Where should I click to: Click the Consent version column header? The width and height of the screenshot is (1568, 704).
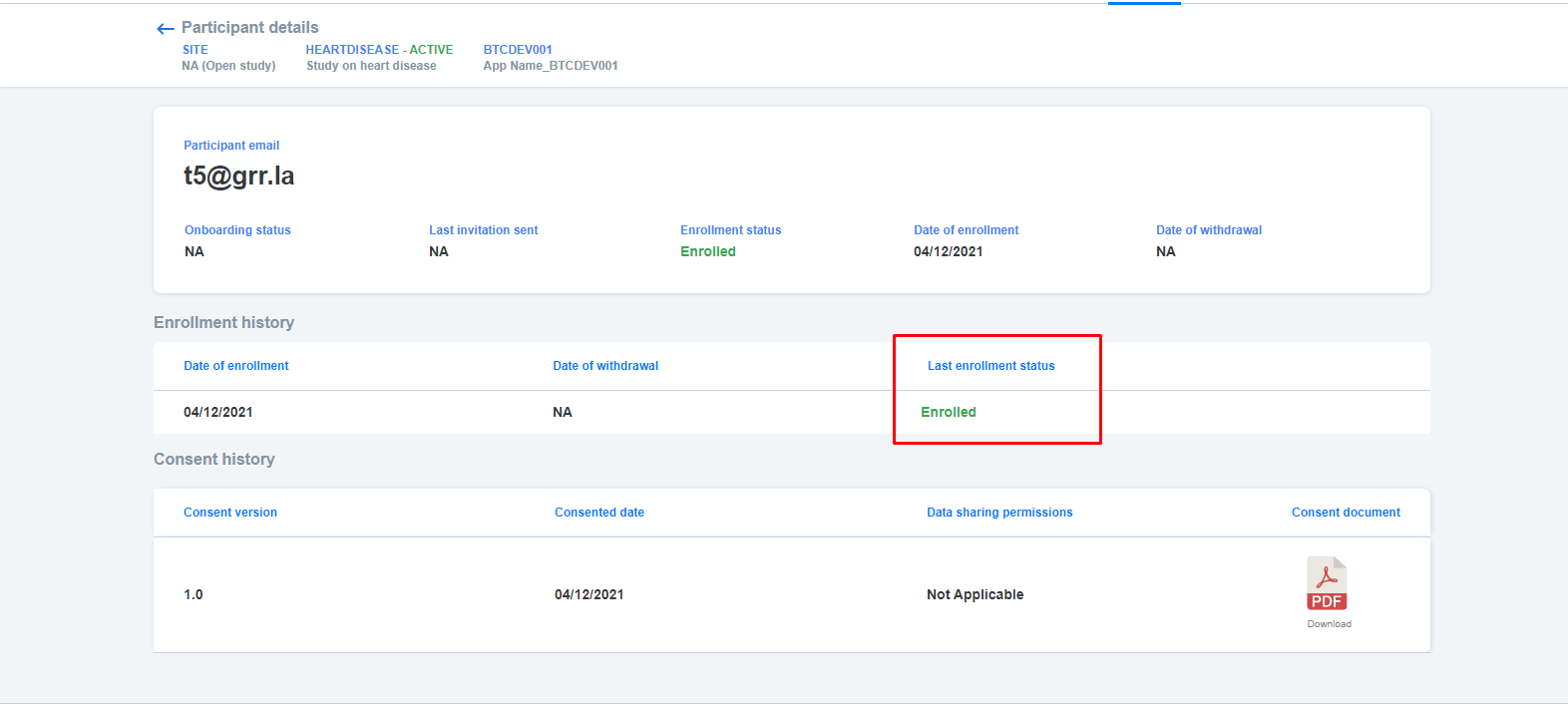pyautogui.click(x=230, y=513)
